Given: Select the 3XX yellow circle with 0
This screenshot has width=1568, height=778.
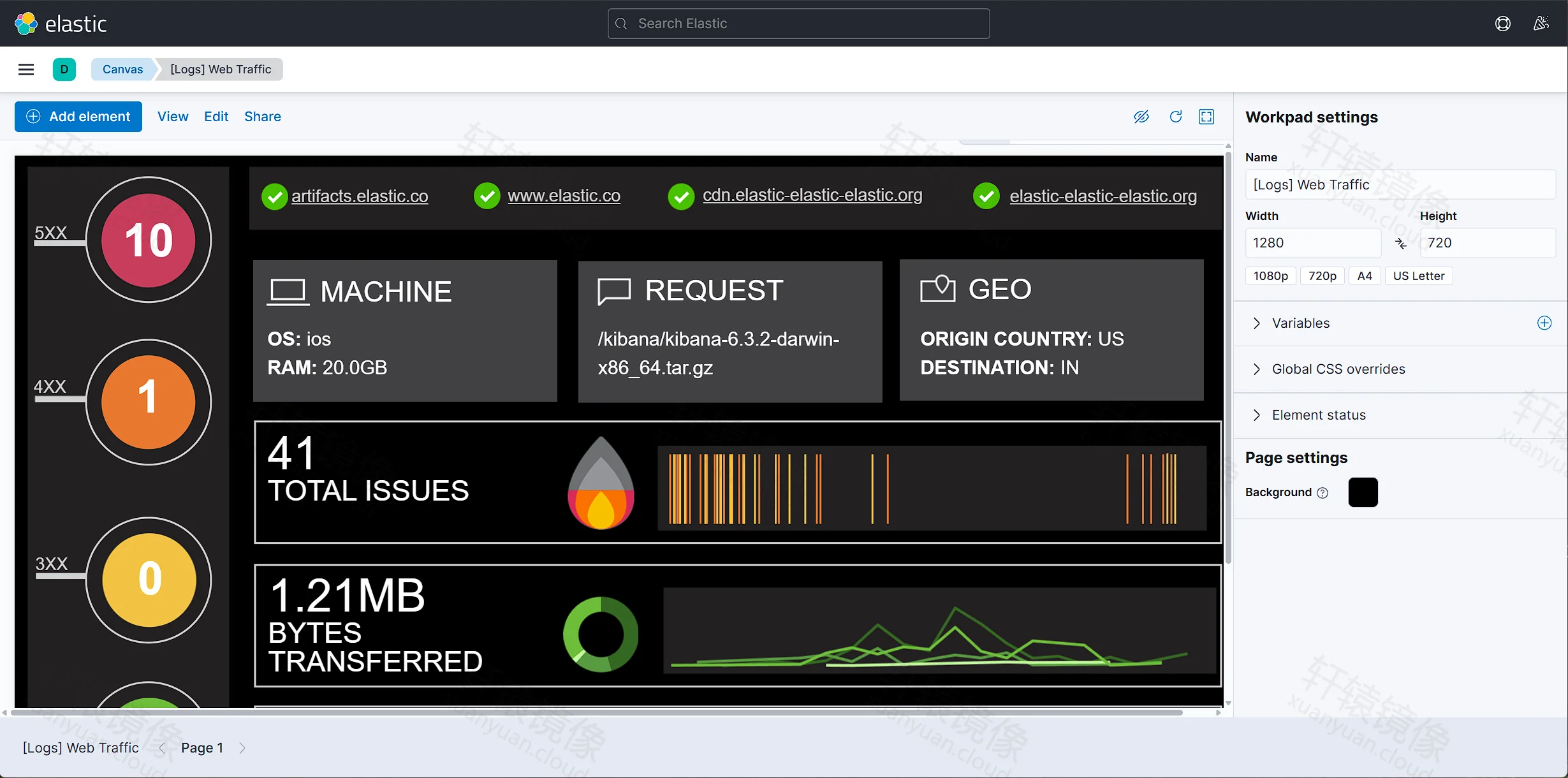Looking at the screenshot, I should click(149, 580).
